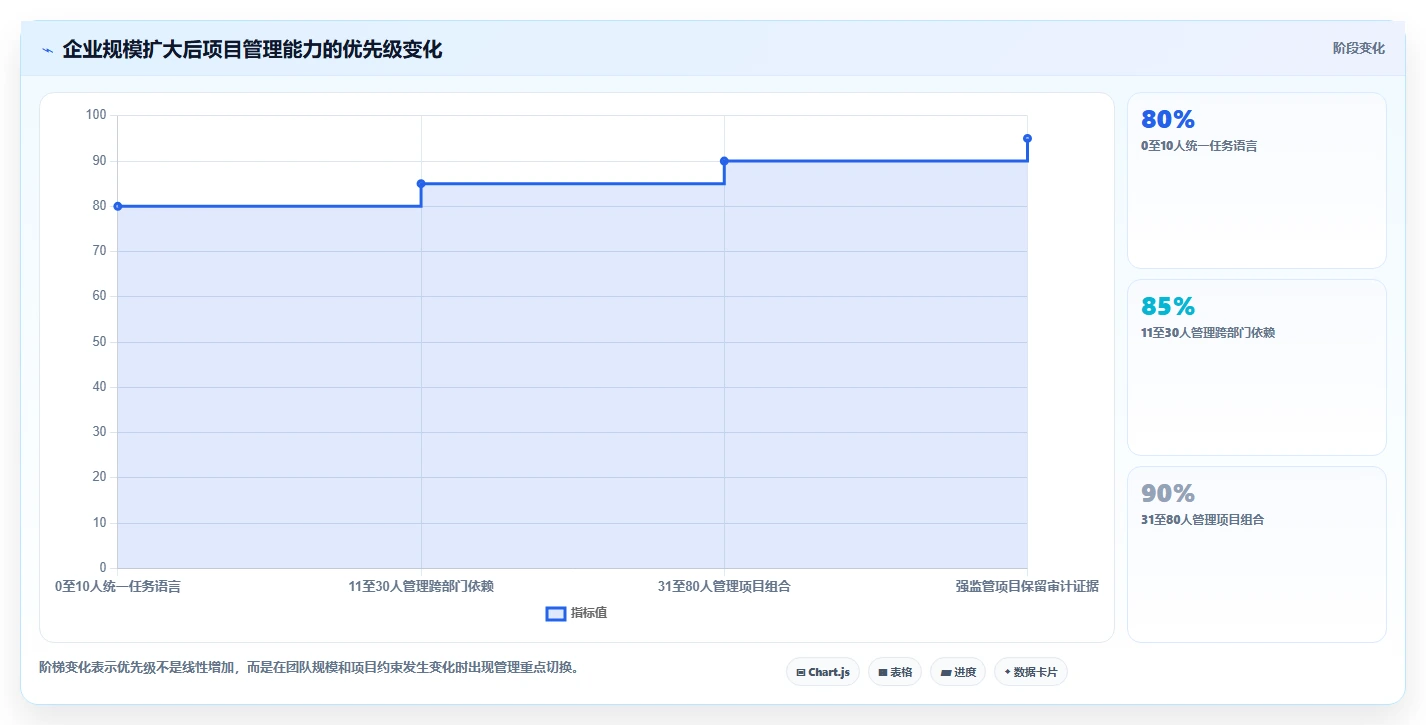Click the data point at value 80

tap(118, 206)
